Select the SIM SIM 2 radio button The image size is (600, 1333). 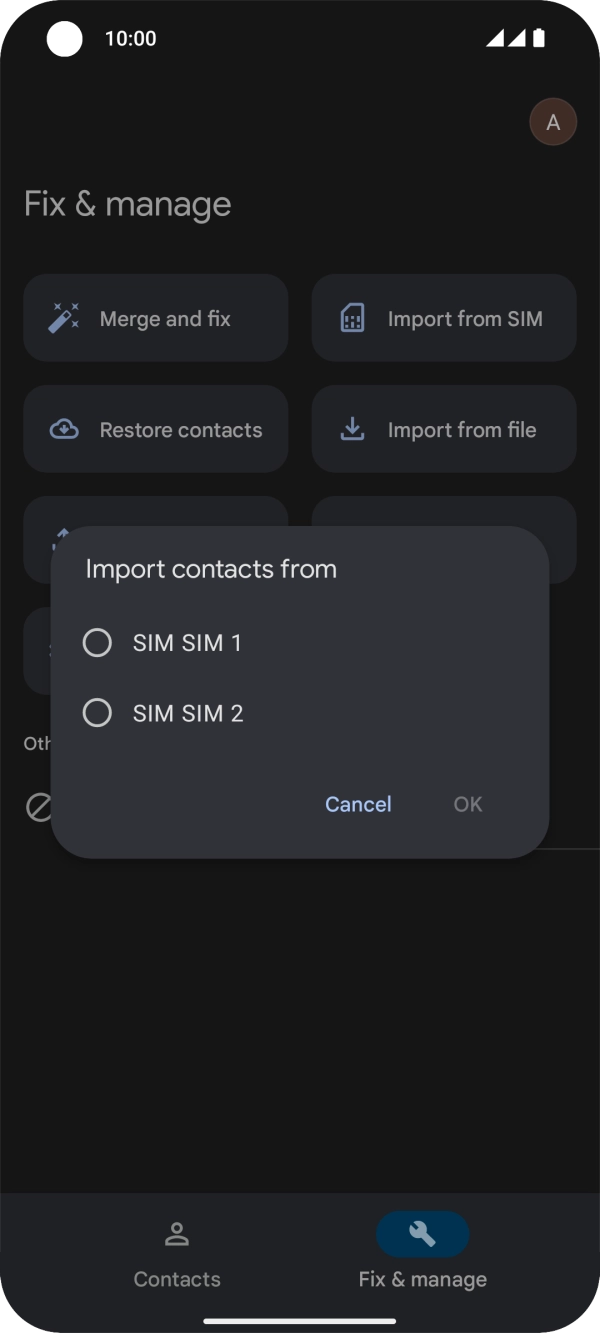click(97, 713)
